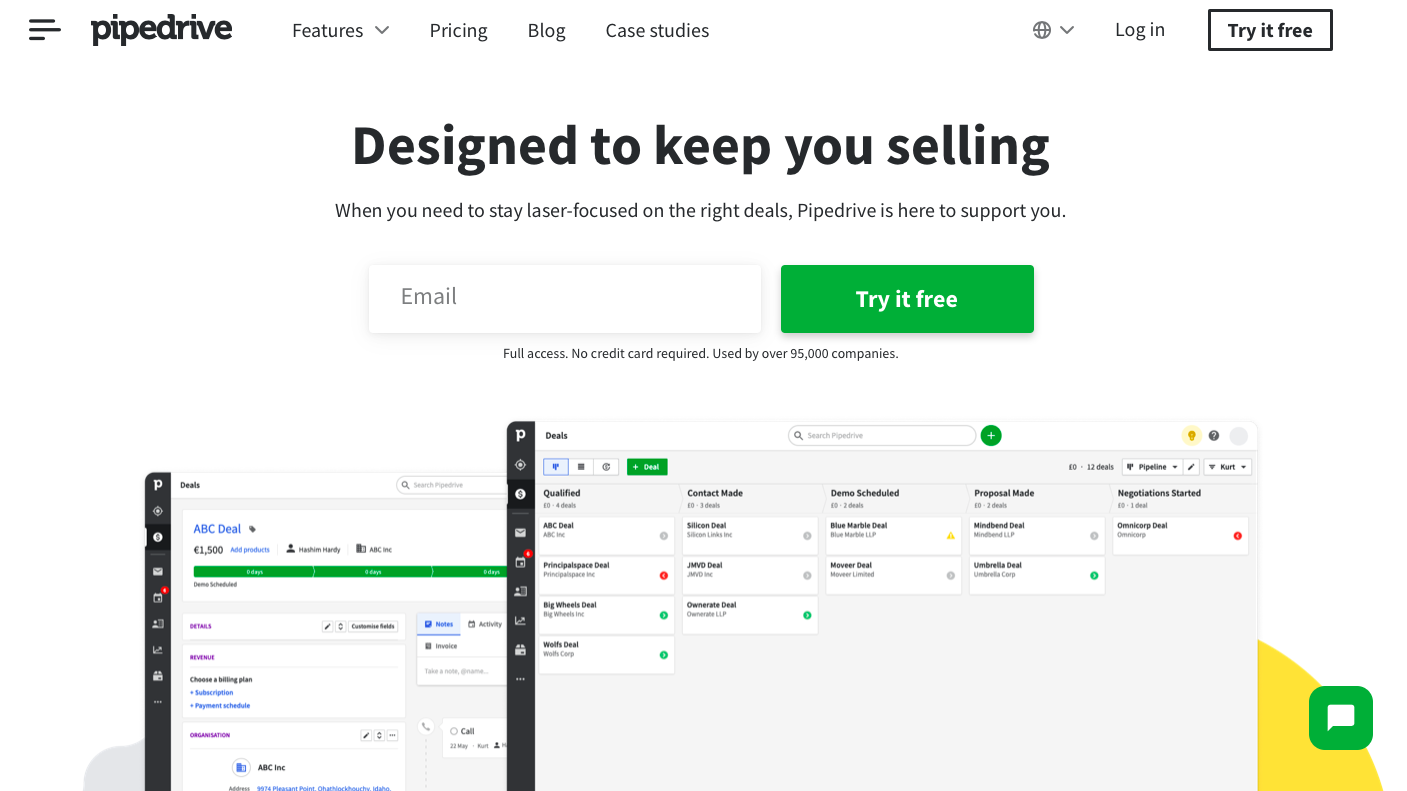Click the yellow warning icon on Blue Marble Deal

tap(951, 536)
